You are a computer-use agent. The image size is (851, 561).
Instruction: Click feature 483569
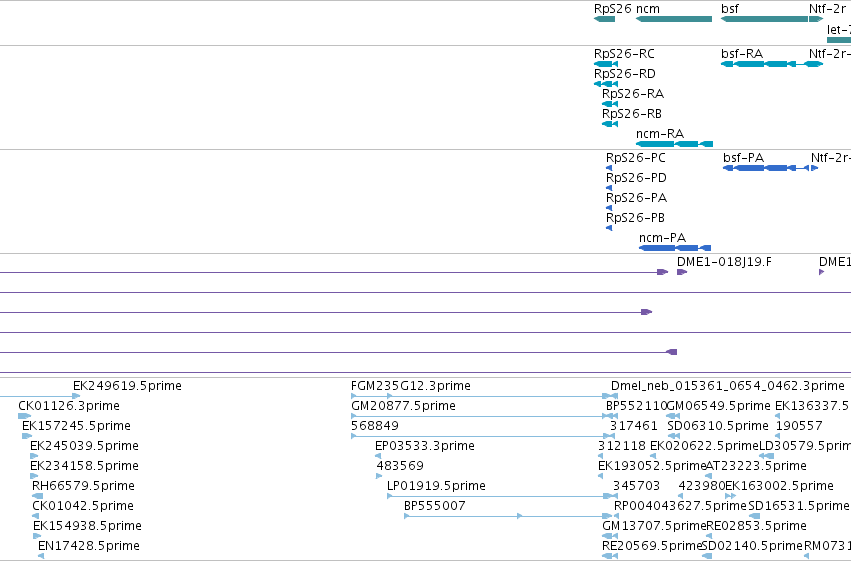coord(400,466)
